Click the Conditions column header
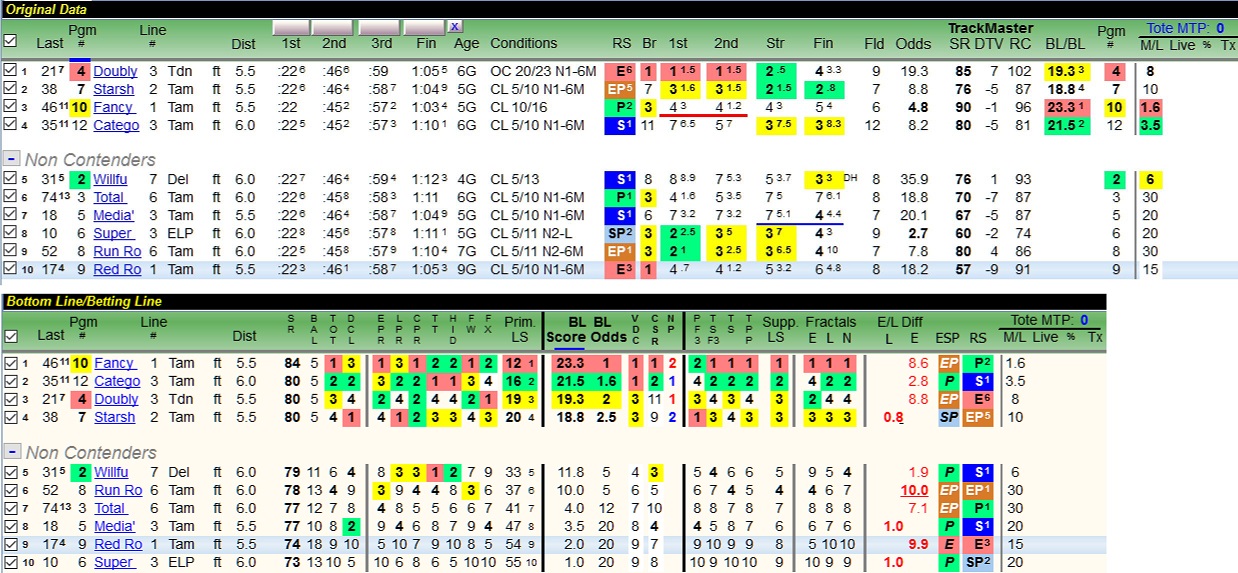Viewport: 1238px width, 573px height. 524,43
